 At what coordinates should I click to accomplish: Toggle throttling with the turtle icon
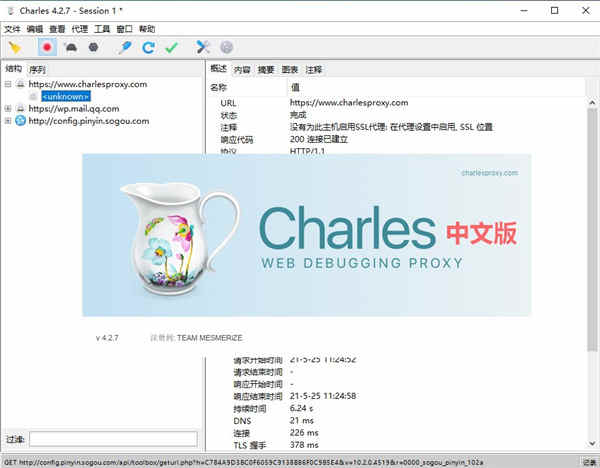coord(71,47)
